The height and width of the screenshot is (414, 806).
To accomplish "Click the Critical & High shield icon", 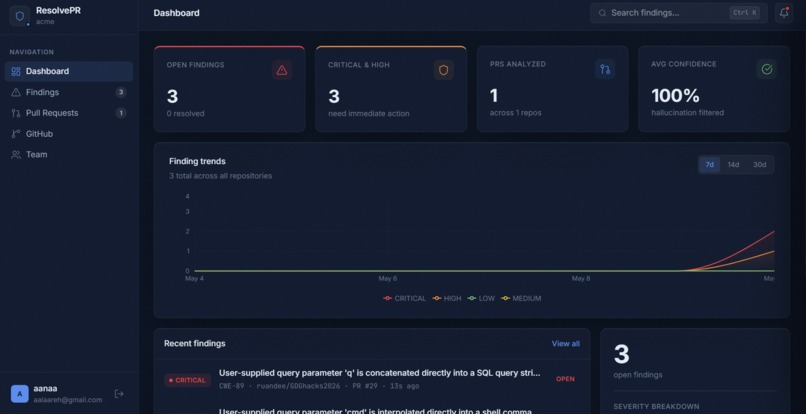I will tap(444, 70).
